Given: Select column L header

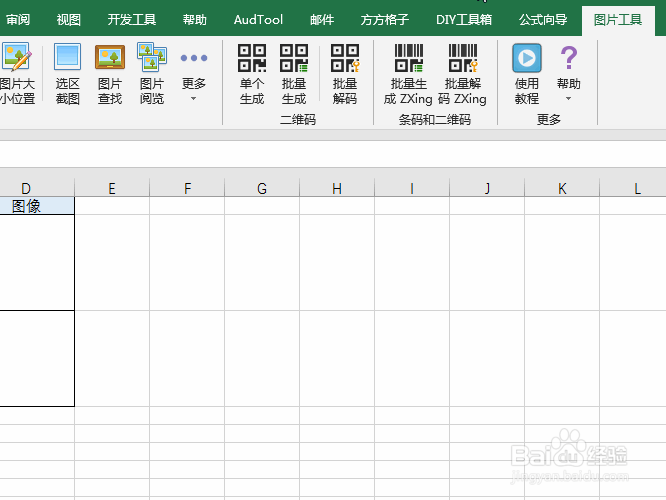Looking at the screenshot, I should click(633, 188).
